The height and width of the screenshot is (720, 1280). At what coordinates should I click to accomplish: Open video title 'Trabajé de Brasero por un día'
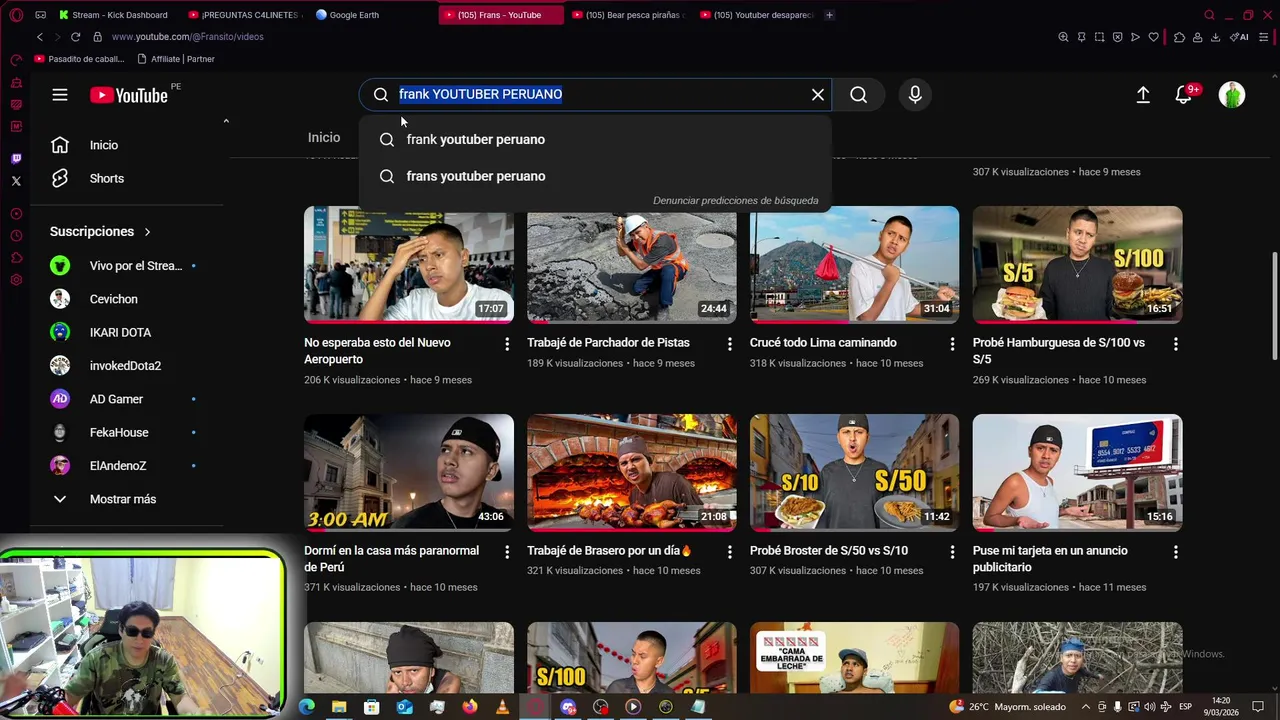(610, 551)
